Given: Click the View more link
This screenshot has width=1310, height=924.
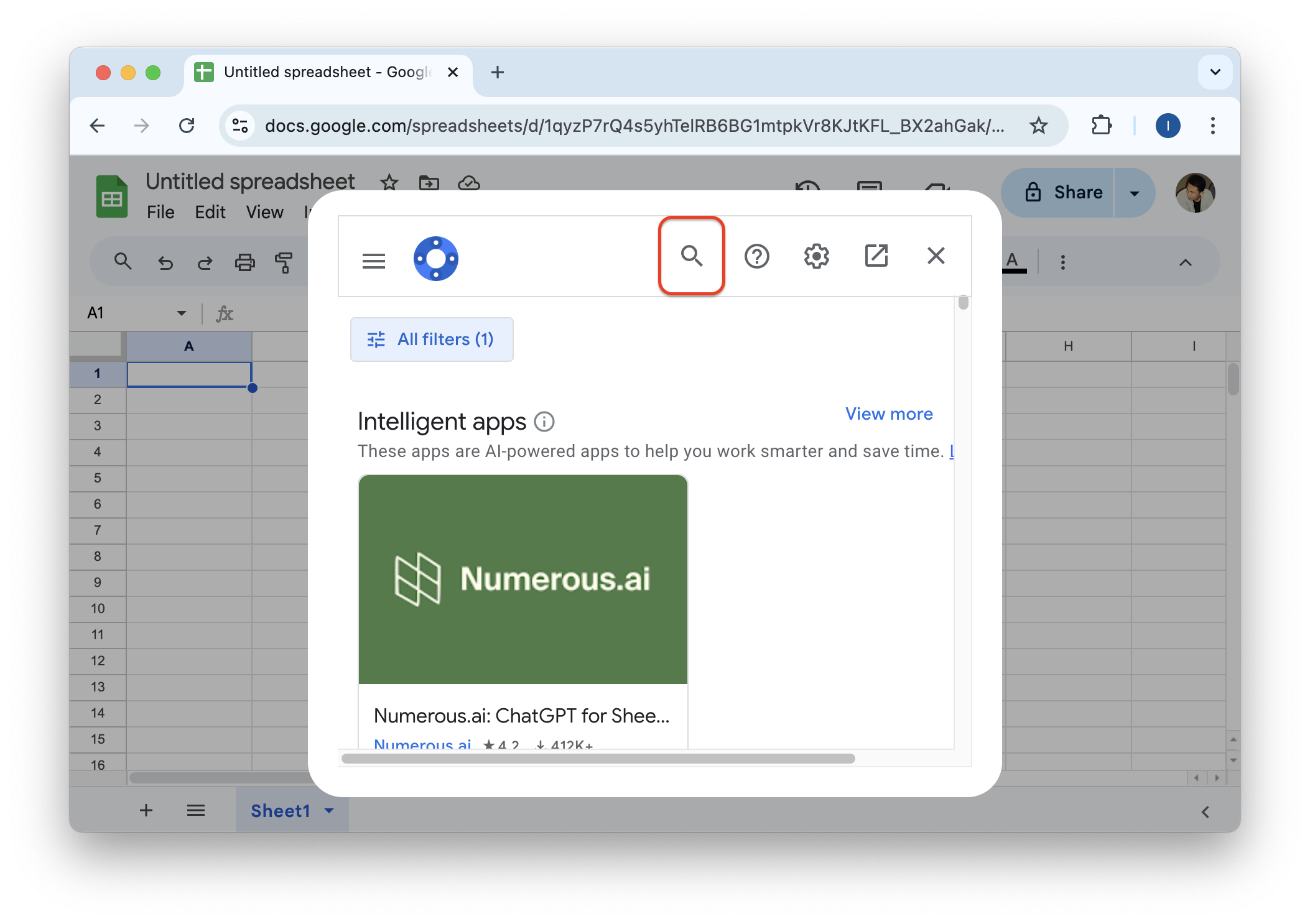Looking at the screenshot, I should [888, 414].
